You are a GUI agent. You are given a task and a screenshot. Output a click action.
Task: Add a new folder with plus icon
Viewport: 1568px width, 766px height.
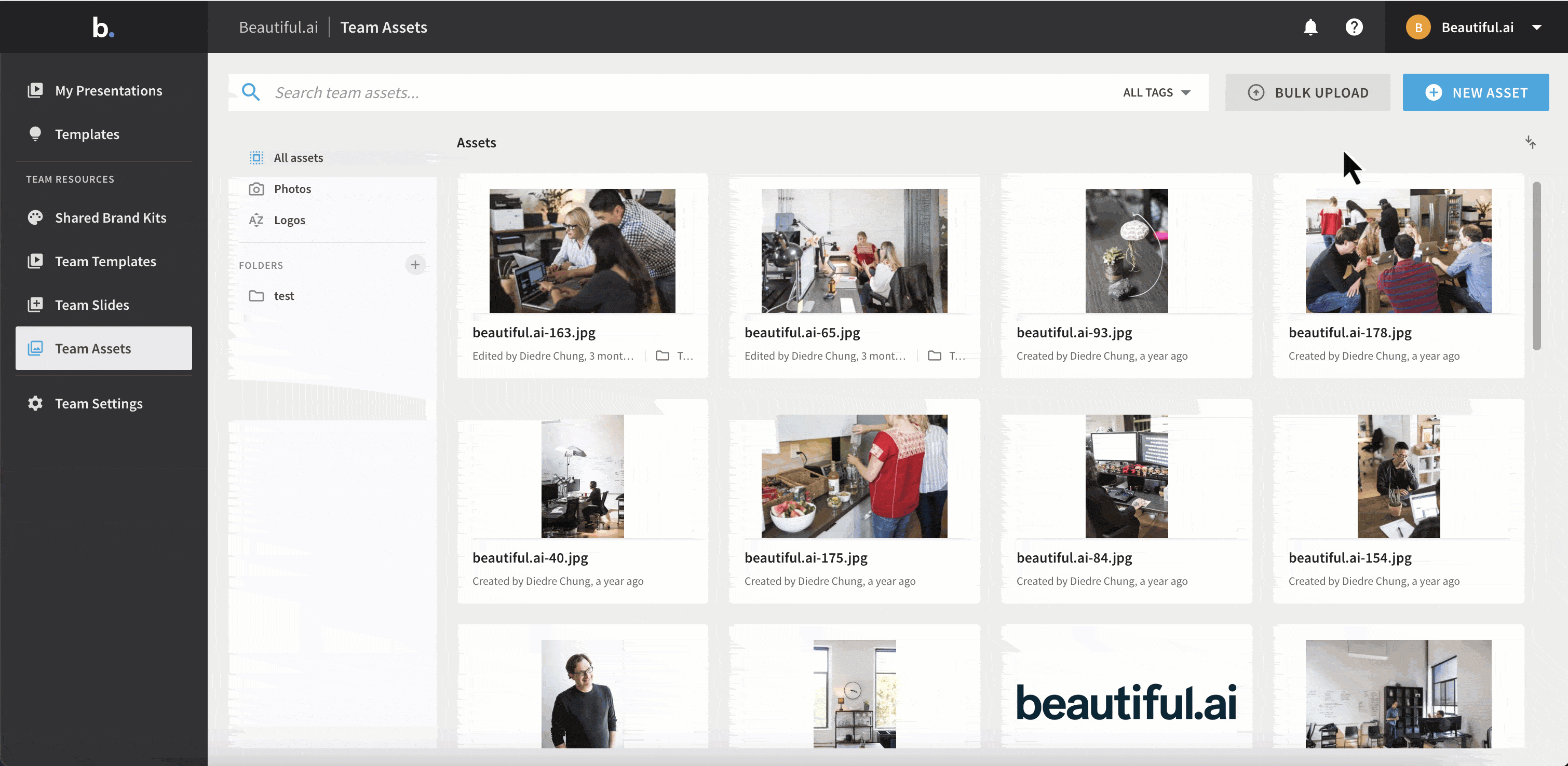point(415,265)
